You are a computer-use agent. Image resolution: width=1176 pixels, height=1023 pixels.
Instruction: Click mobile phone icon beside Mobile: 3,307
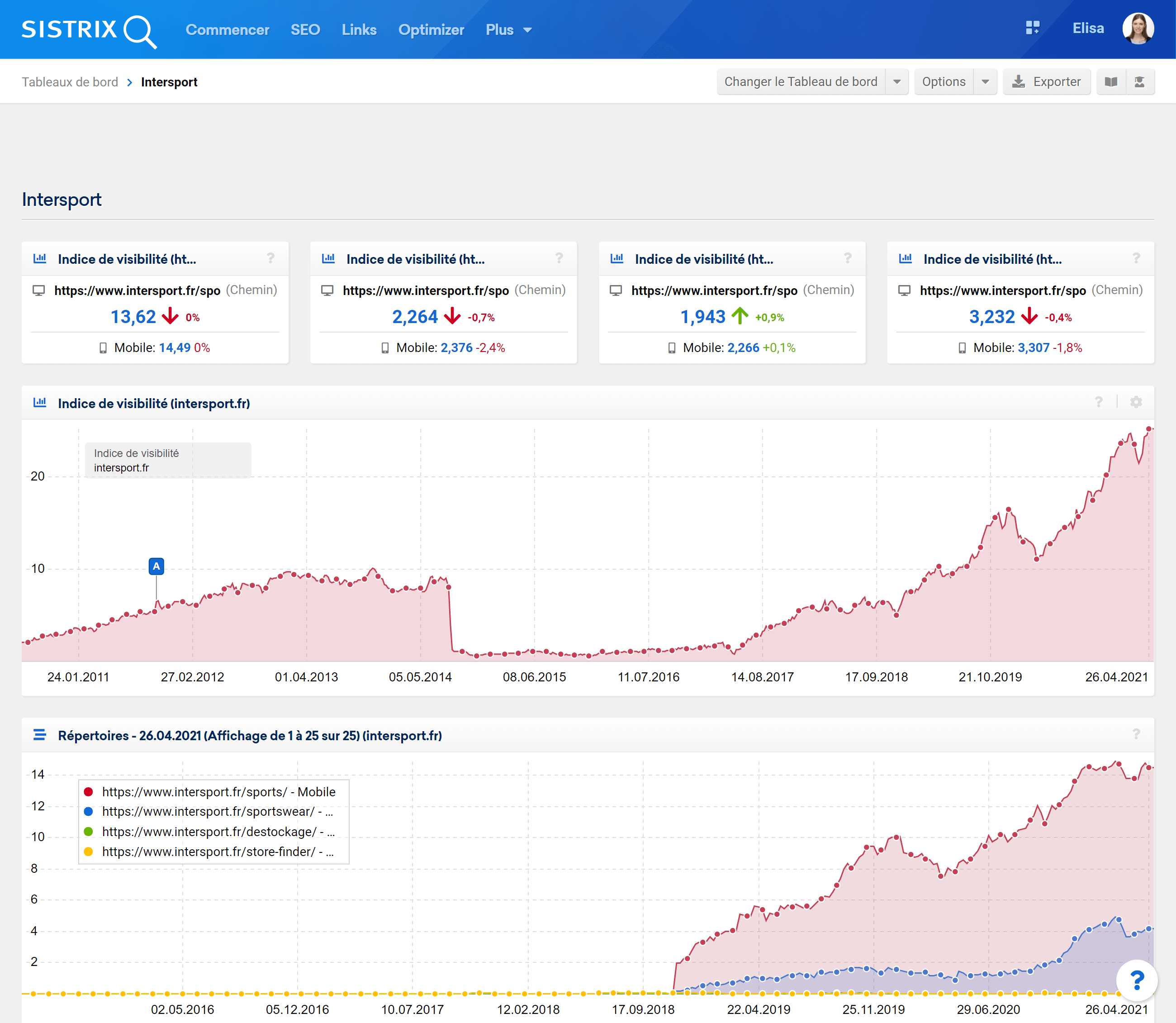pyautogui.click(x=962, y=347)
